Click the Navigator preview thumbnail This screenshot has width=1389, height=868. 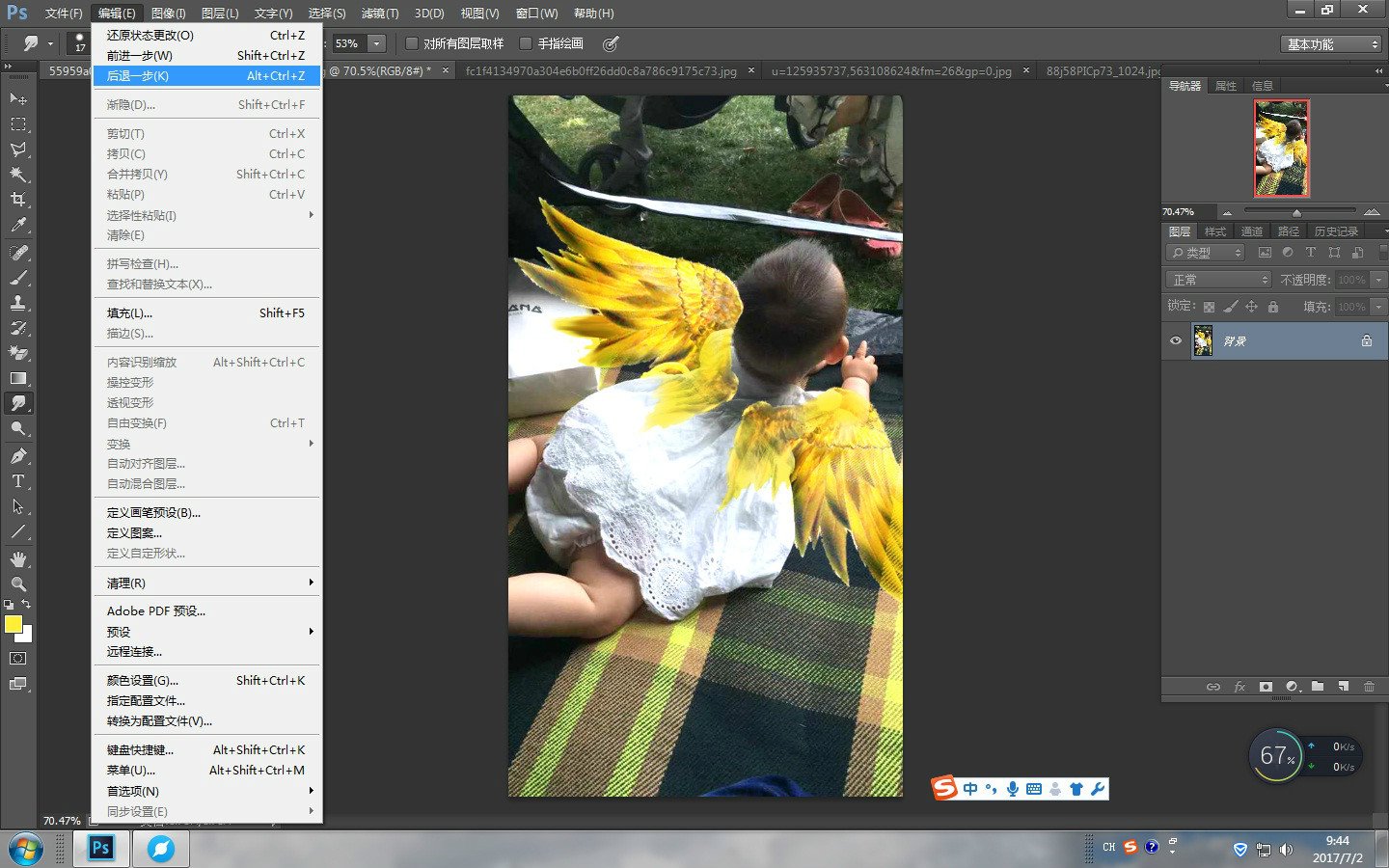point(1281,149)
